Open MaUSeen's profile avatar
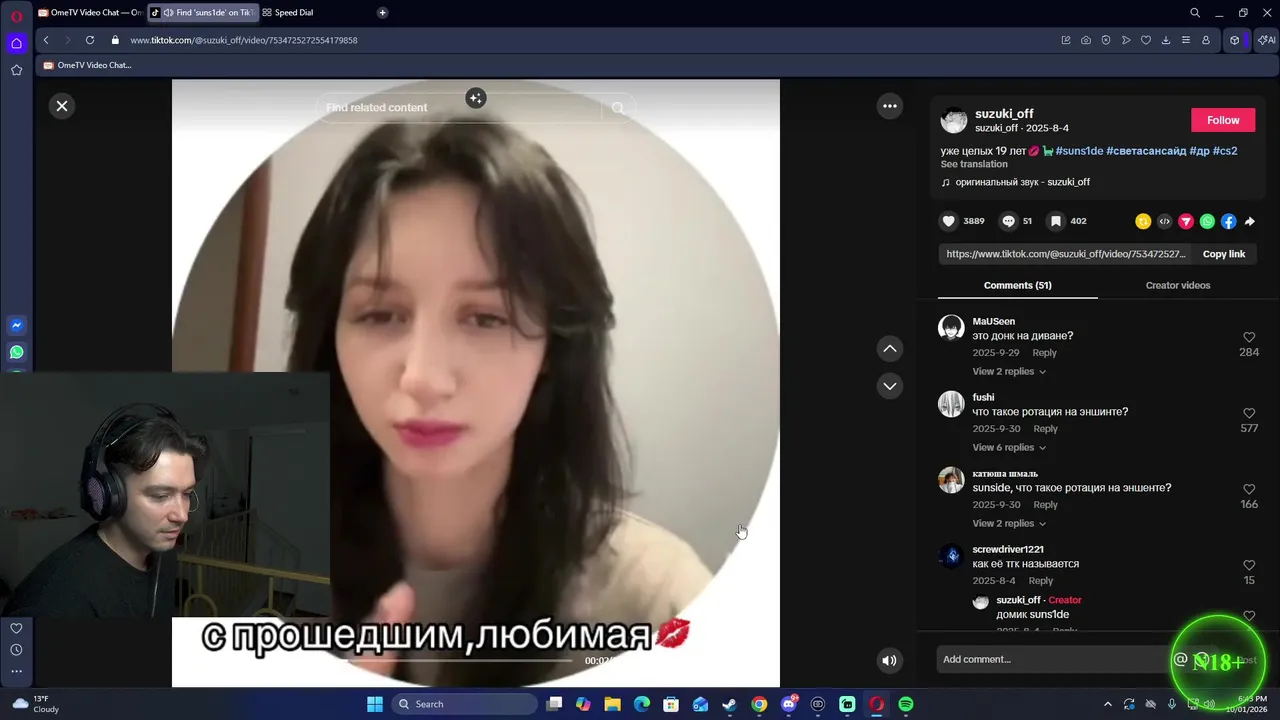The height and width of the screenshot is (720, 1280). point(951,328)
